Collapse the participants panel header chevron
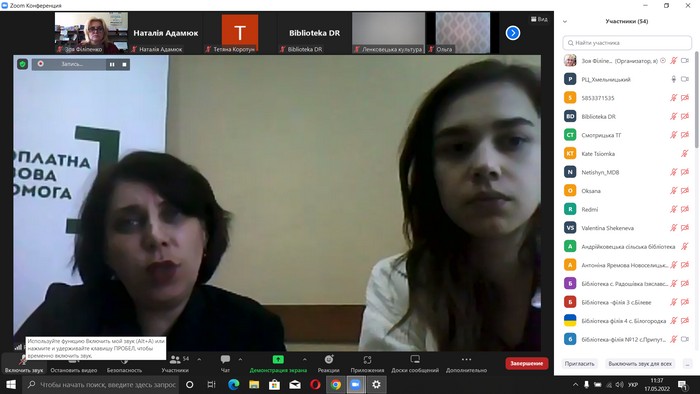700x394 pixels. pos(565,21)
